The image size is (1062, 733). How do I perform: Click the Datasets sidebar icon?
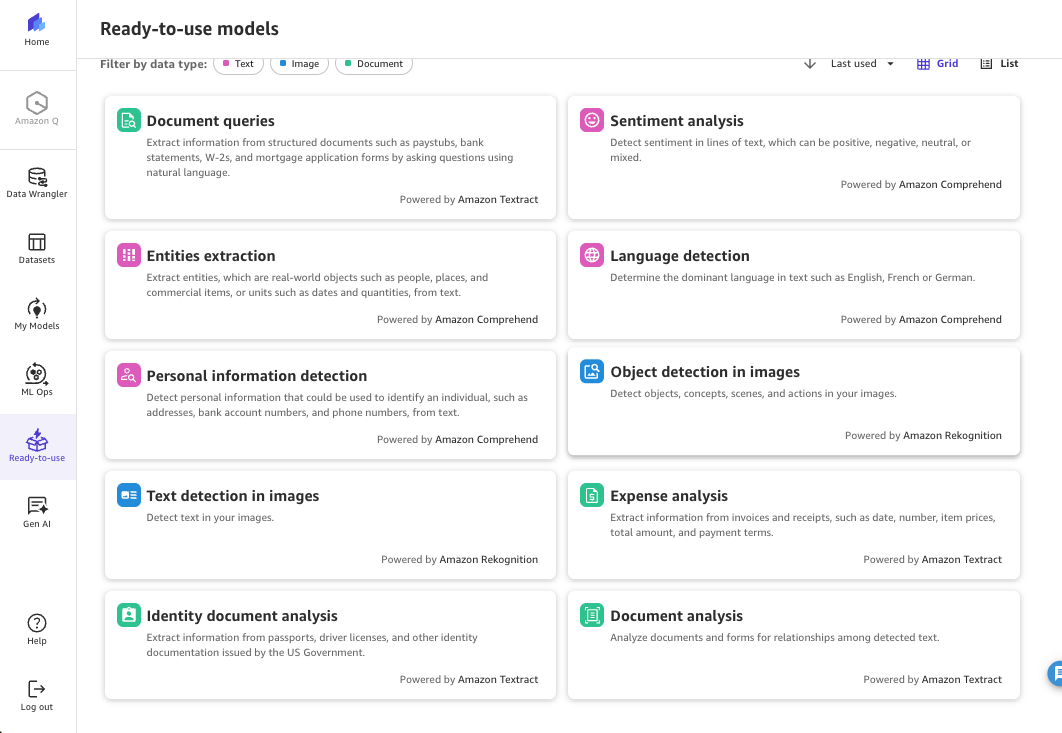[x=37, y=248]
